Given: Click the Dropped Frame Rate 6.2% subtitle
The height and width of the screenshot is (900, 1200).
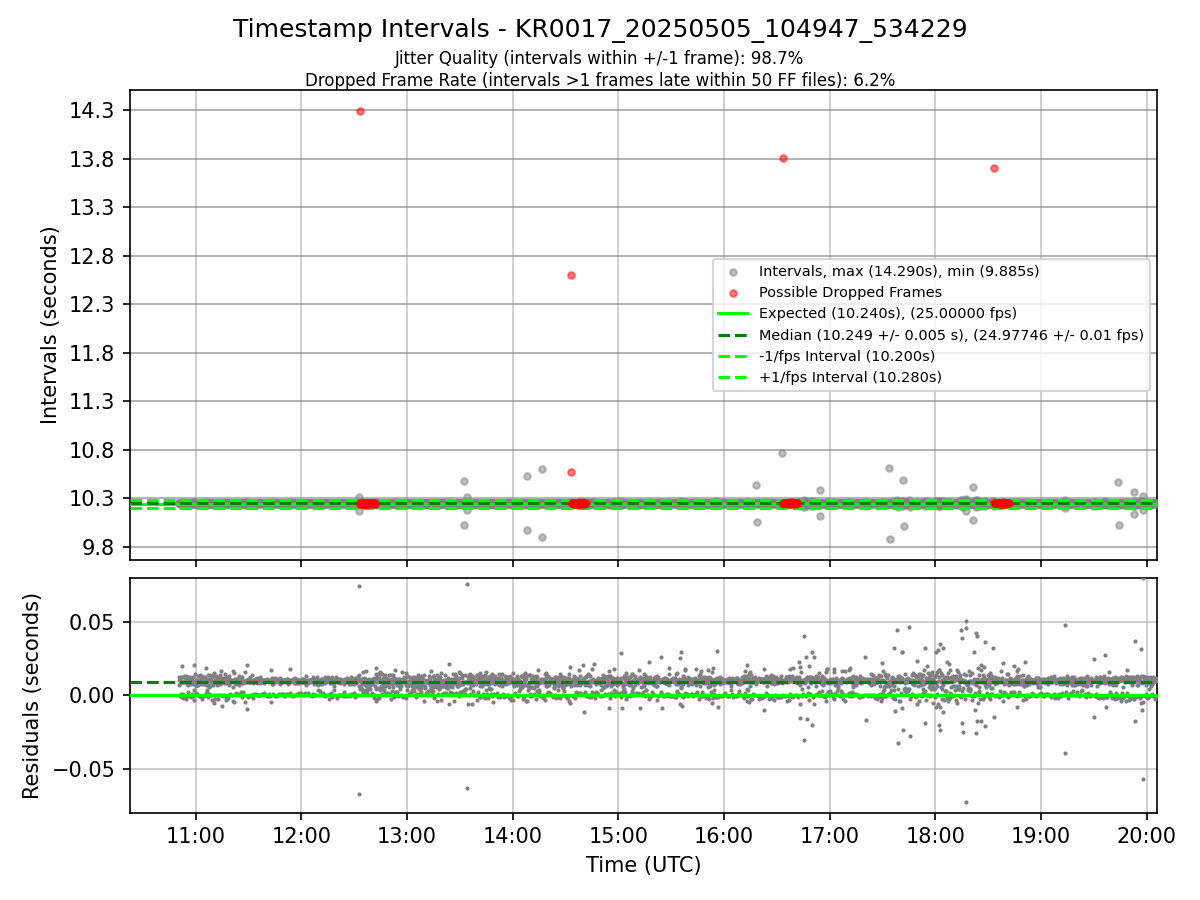Looking at the screenshot, I should [600, 79].
